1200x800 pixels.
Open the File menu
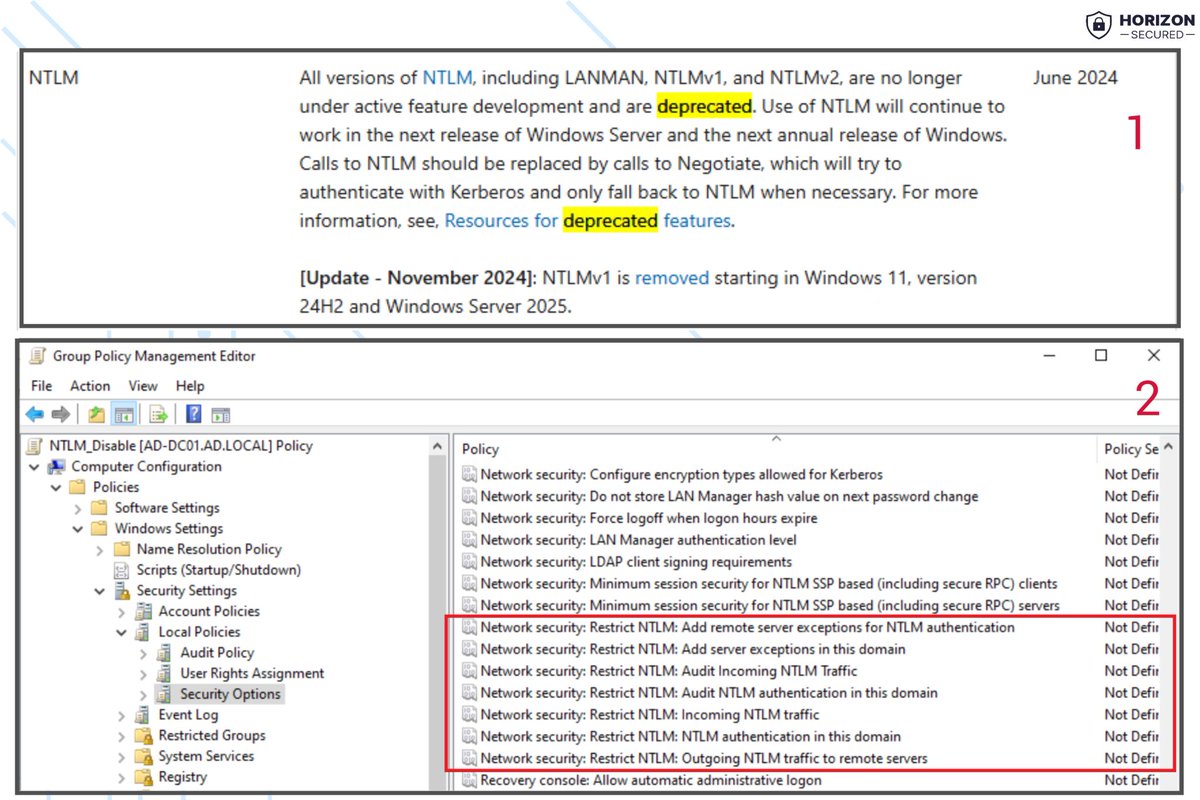41,386
